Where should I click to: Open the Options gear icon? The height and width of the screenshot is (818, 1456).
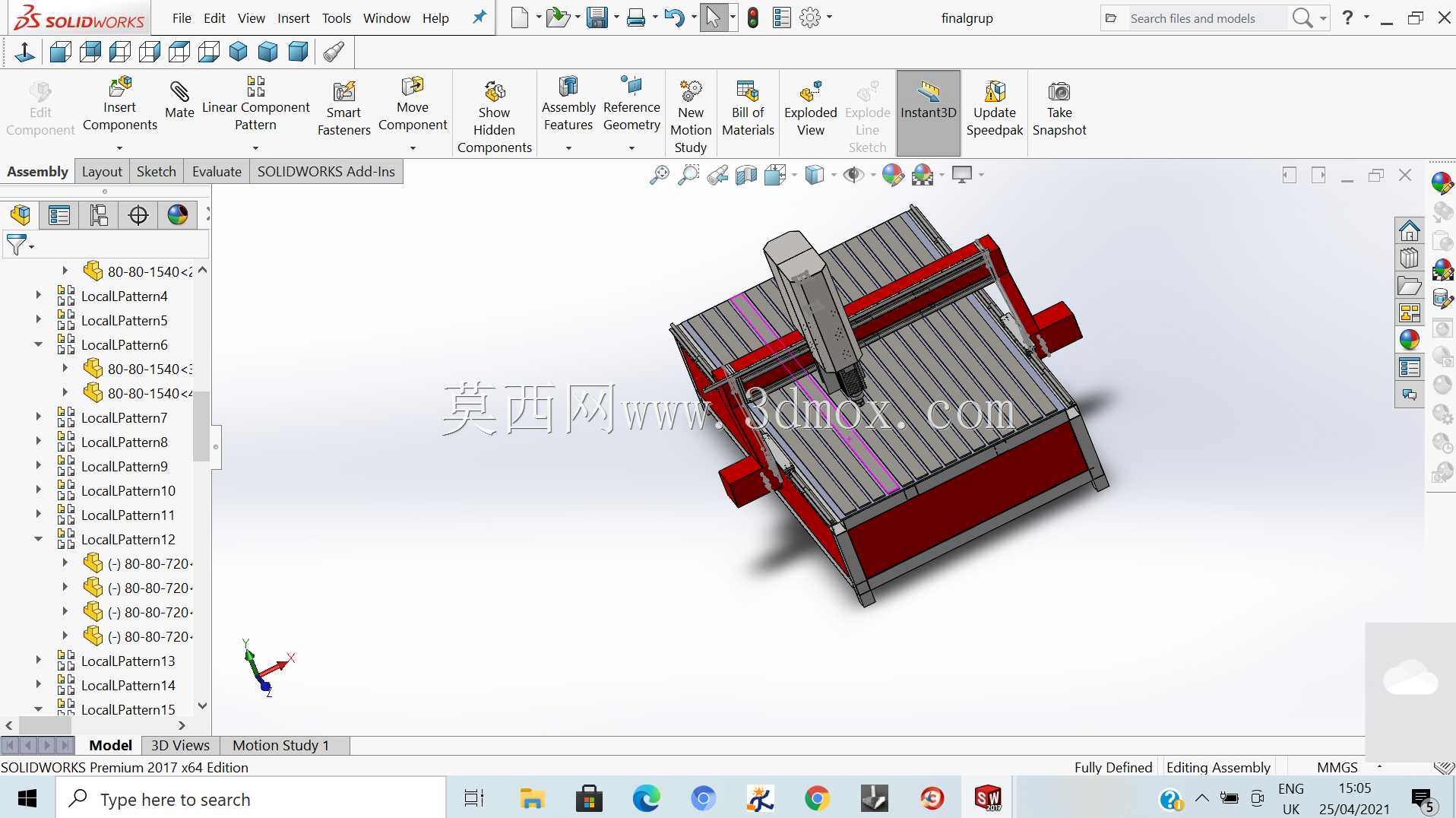pyautogui.click(x=810, y=18)
